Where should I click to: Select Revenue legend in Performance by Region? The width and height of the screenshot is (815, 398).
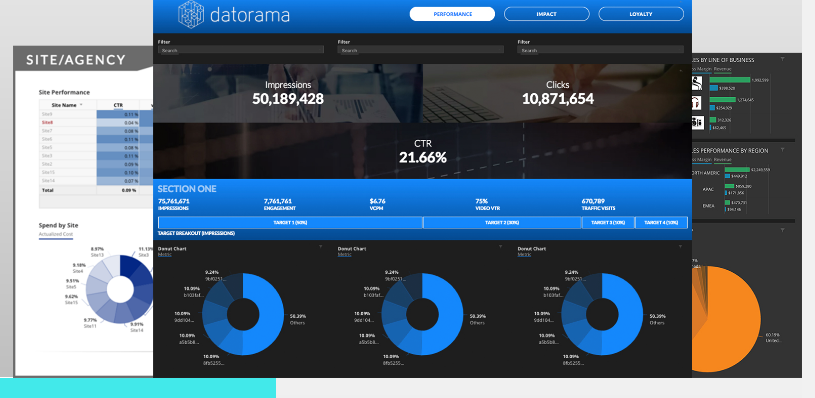[x=722, y=160]
